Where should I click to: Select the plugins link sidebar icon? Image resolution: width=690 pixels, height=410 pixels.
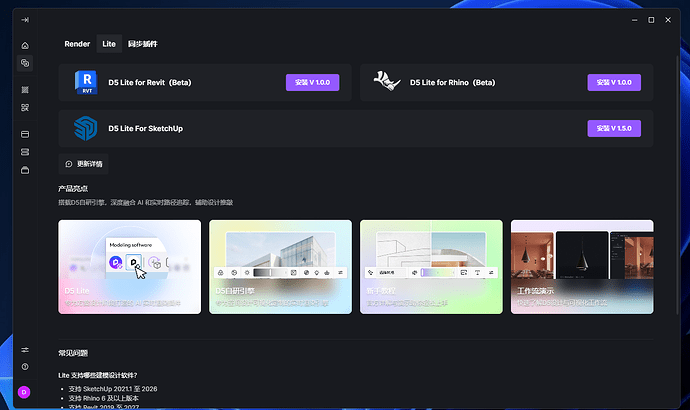pos(25,63)
